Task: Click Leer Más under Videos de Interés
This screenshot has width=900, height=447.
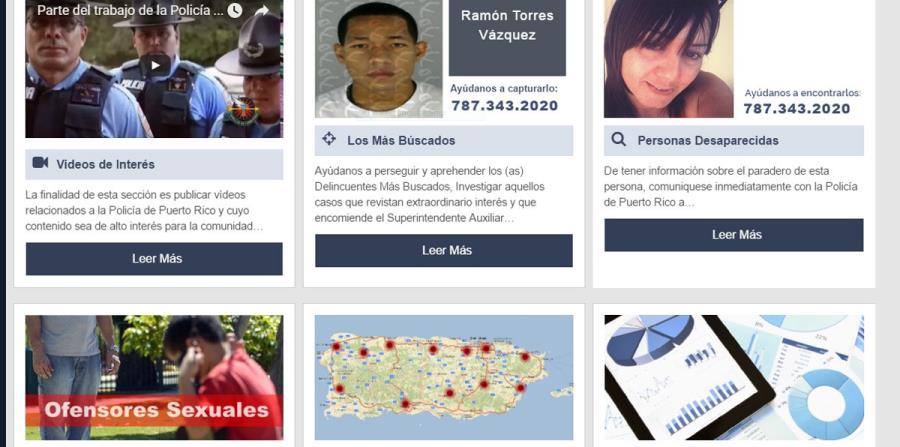Action: pos(154,259)
